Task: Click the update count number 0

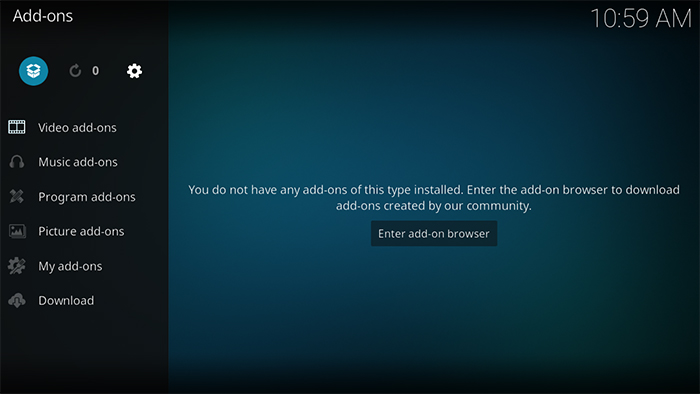Action: 96,71
